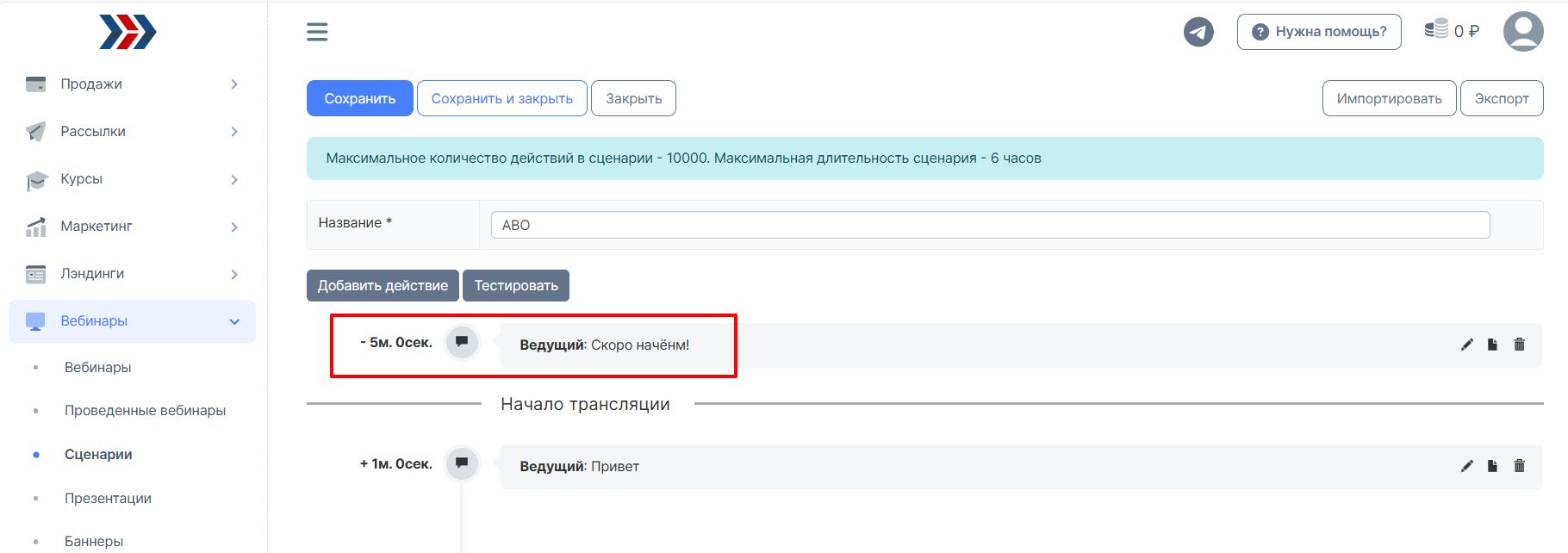
Task: Click chat bubble marker at +1м. 0сек.
Action: click(x=462, y=463)
